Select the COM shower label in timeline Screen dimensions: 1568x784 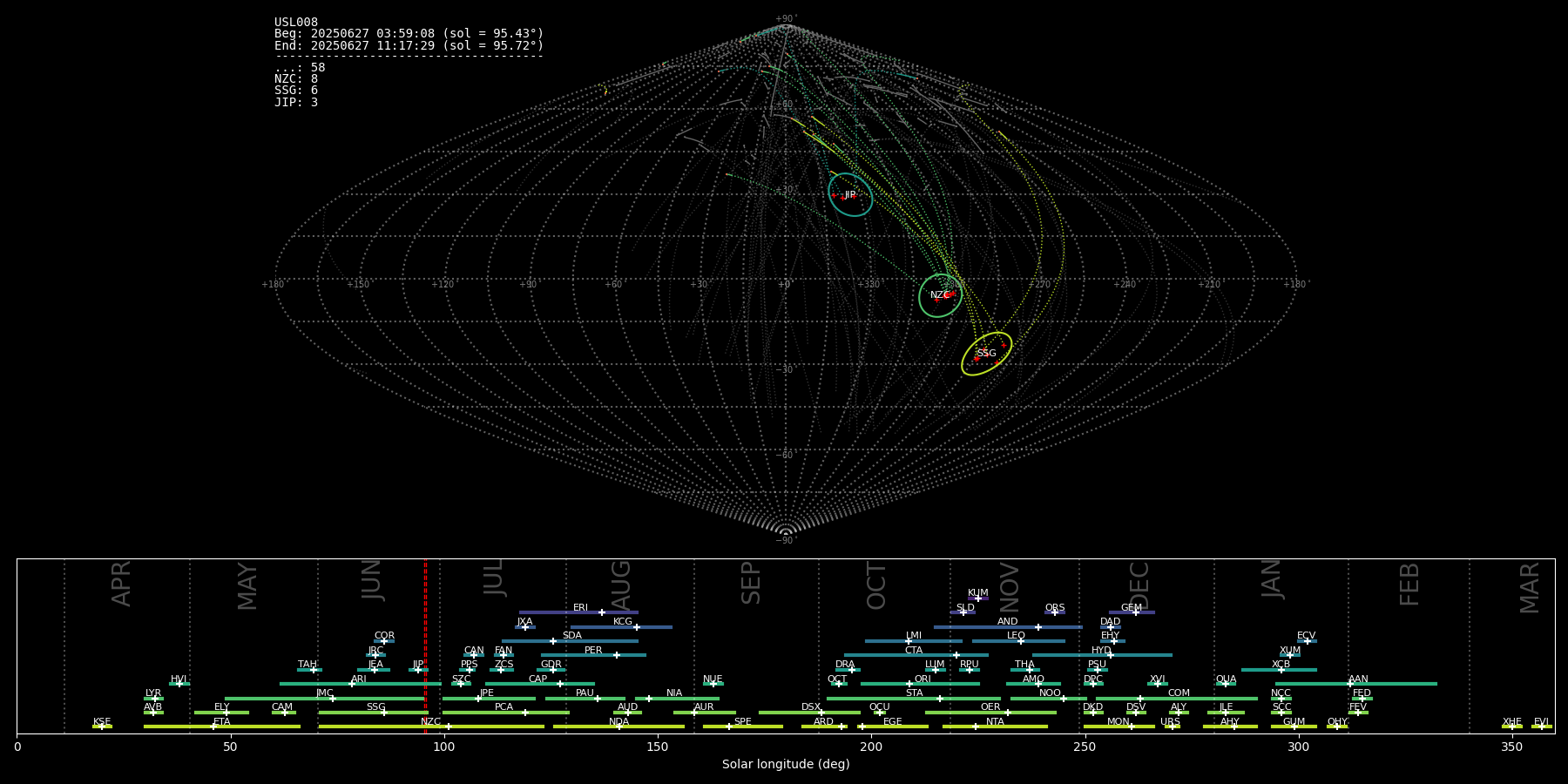[1179, 693]
